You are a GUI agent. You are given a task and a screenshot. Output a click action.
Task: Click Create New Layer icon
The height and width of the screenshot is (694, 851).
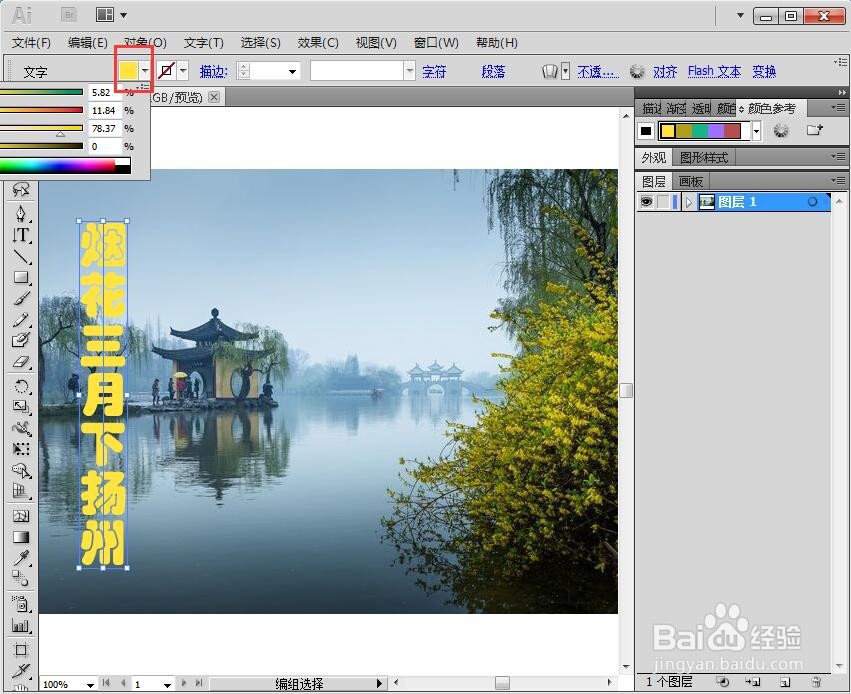point(785,682)
